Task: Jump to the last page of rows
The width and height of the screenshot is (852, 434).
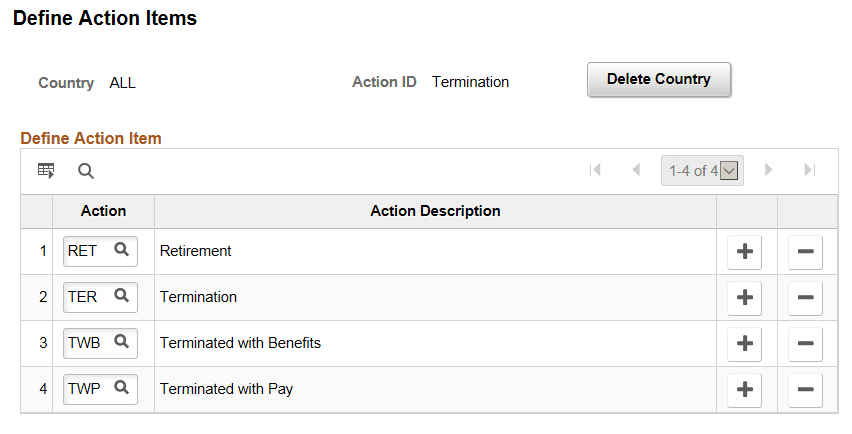Action: (x=810, y=171)
